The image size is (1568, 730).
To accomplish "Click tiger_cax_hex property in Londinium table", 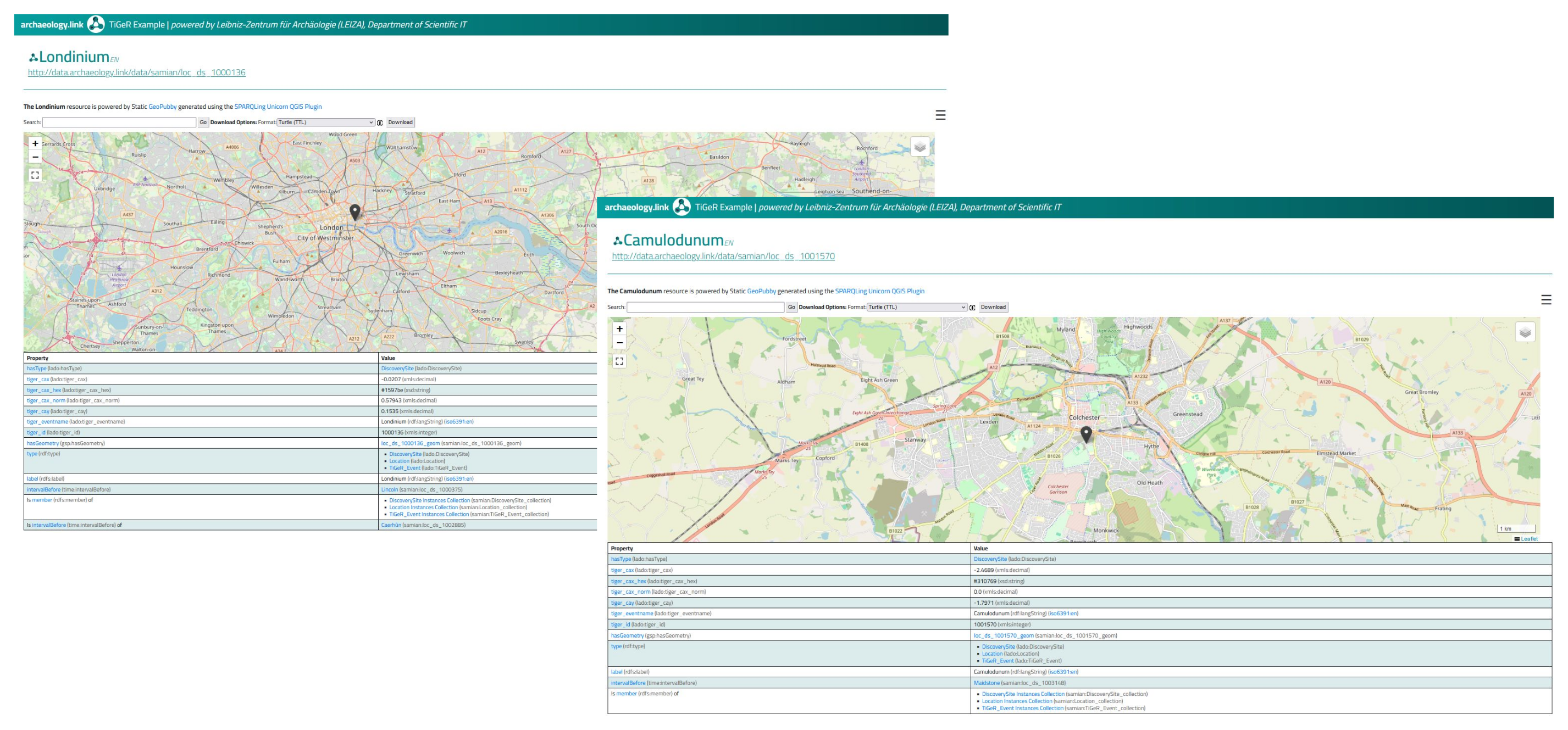I will 44,391.
